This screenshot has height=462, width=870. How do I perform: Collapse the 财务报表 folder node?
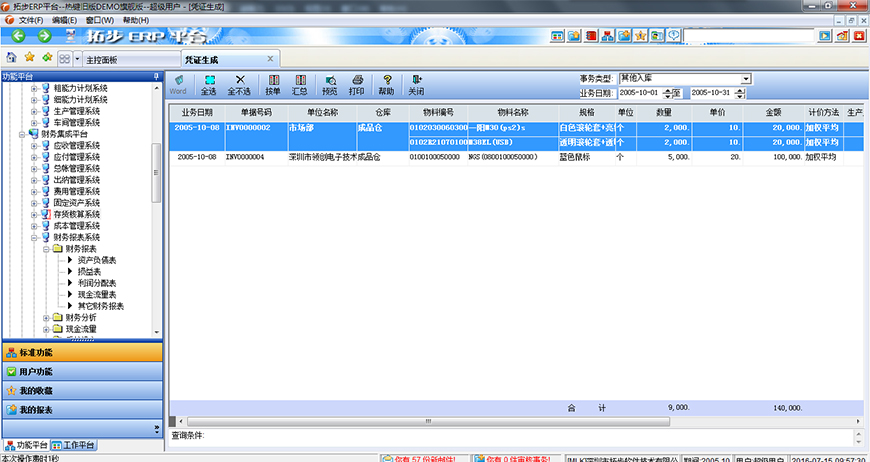46,249
